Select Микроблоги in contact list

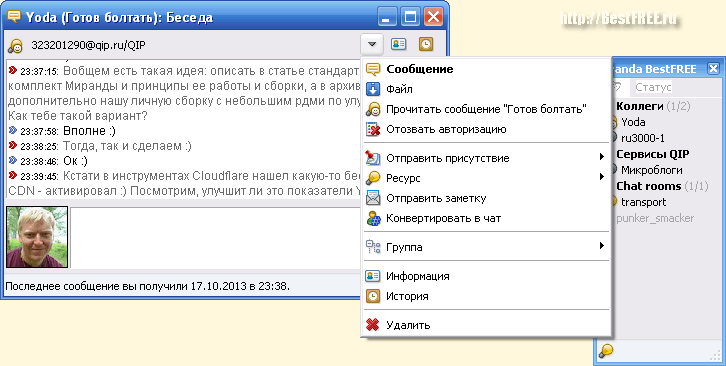(x=651, y=170)
